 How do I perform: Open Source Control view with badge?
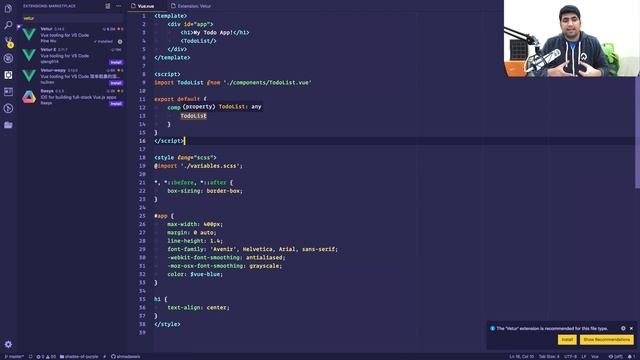[8, 42]
